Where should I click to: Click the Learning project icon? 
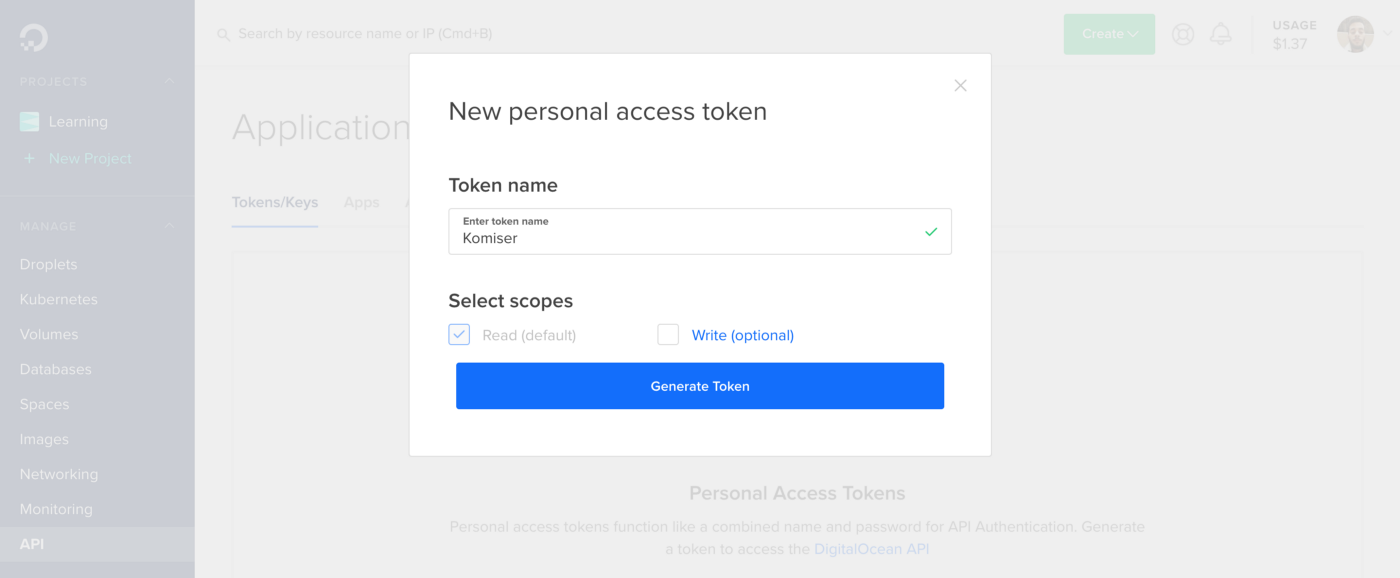(30, 122)
